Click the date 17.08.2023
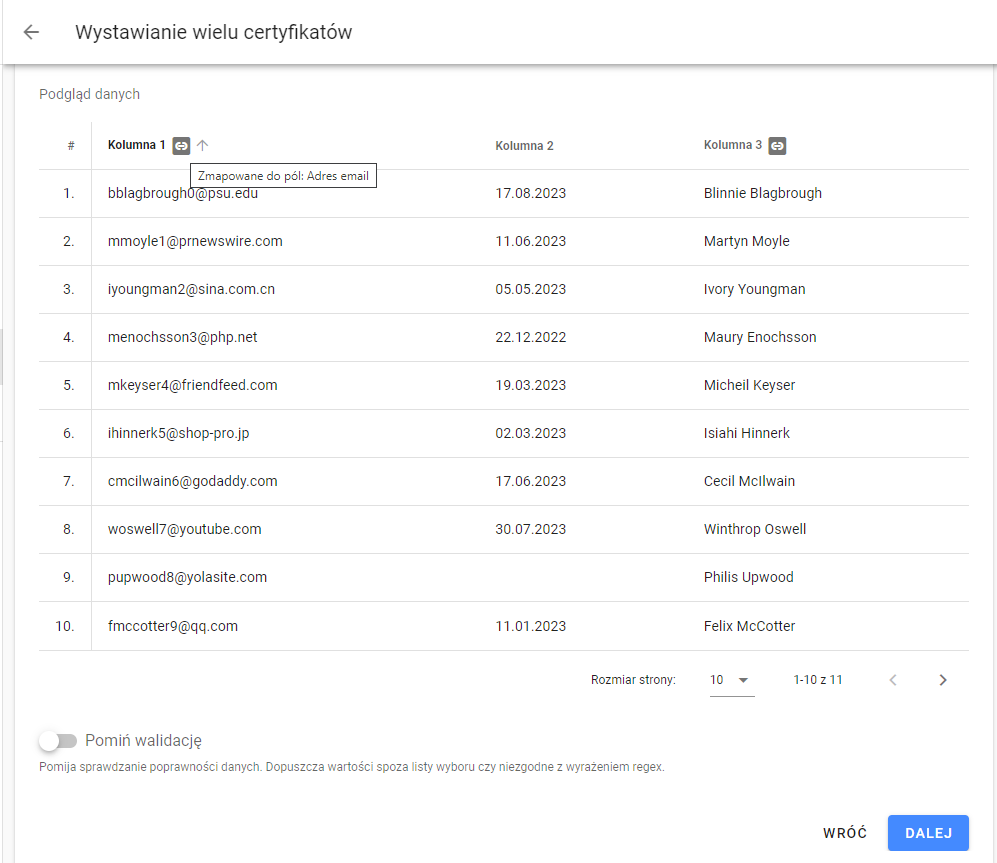Viewport: 997px width, 863px height. pos(530,193)
